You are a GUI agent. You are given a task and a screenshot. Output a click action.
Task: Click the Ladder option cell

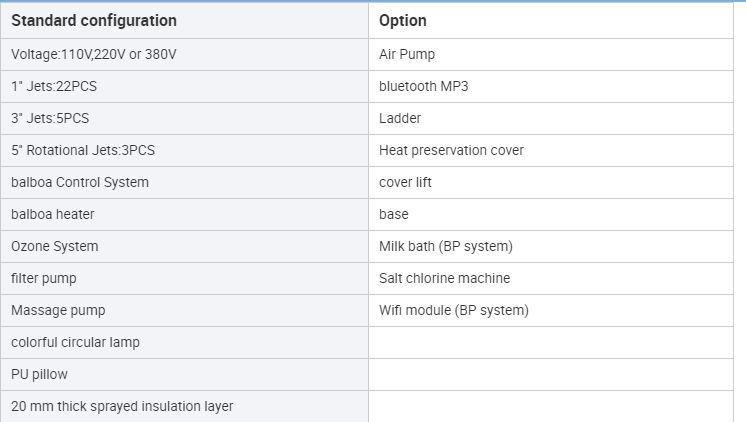point(400,118)
